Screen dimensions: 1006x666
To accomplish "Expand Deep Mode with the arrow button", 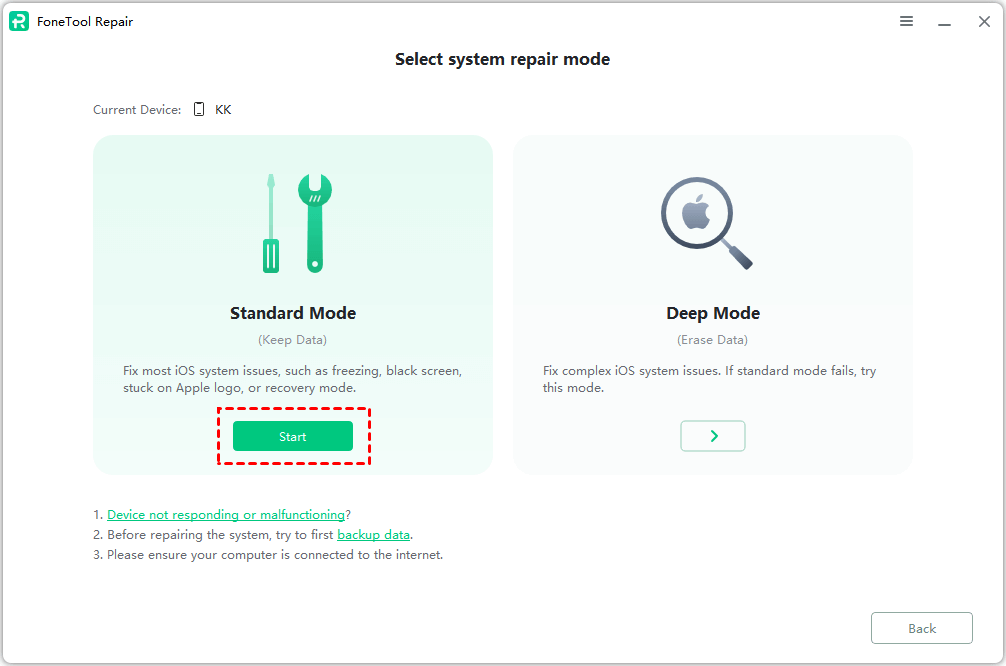I will pos(713,436).
